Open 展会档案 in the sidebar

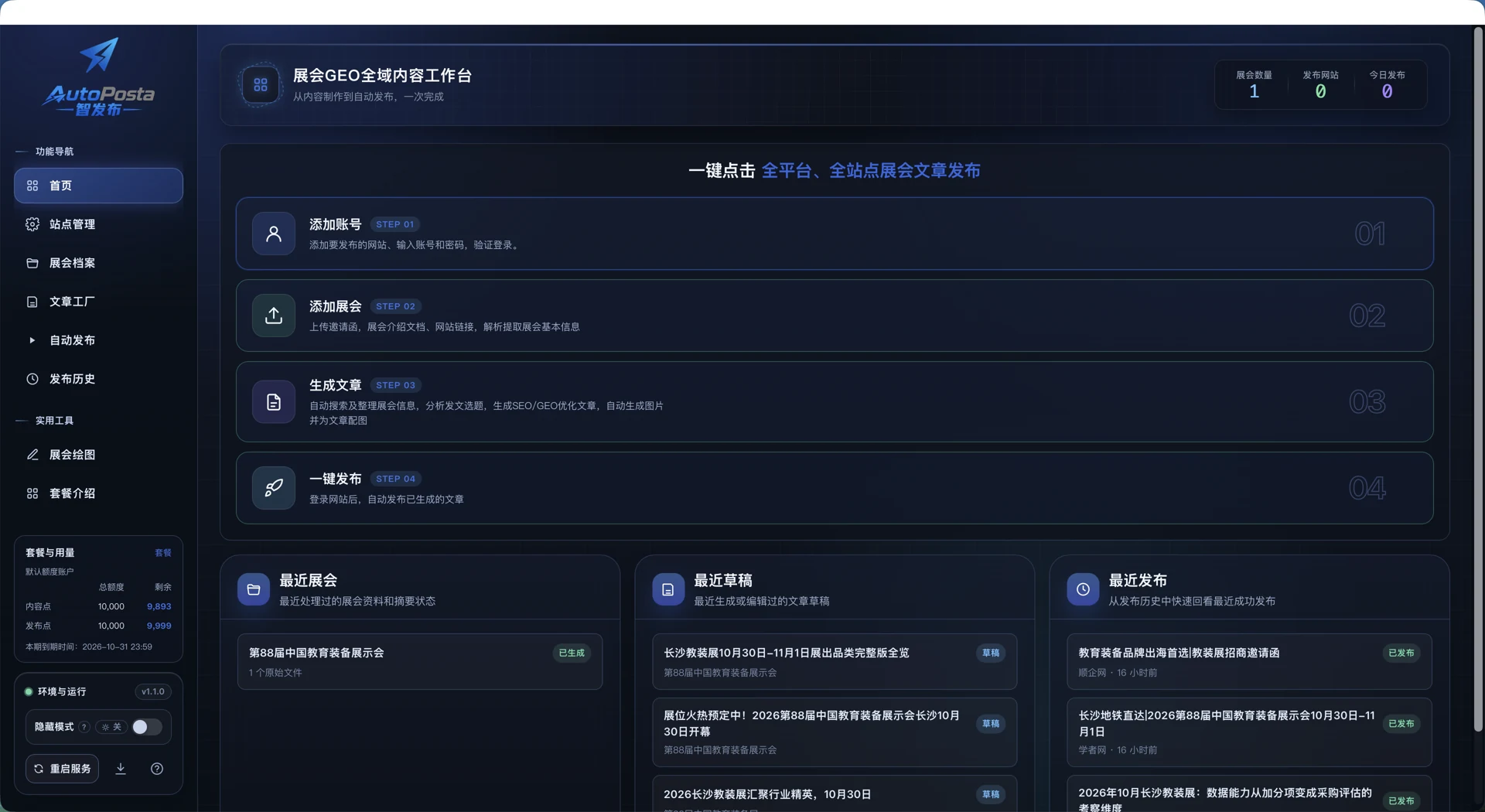pyautogui.click(x=98, y=263)
